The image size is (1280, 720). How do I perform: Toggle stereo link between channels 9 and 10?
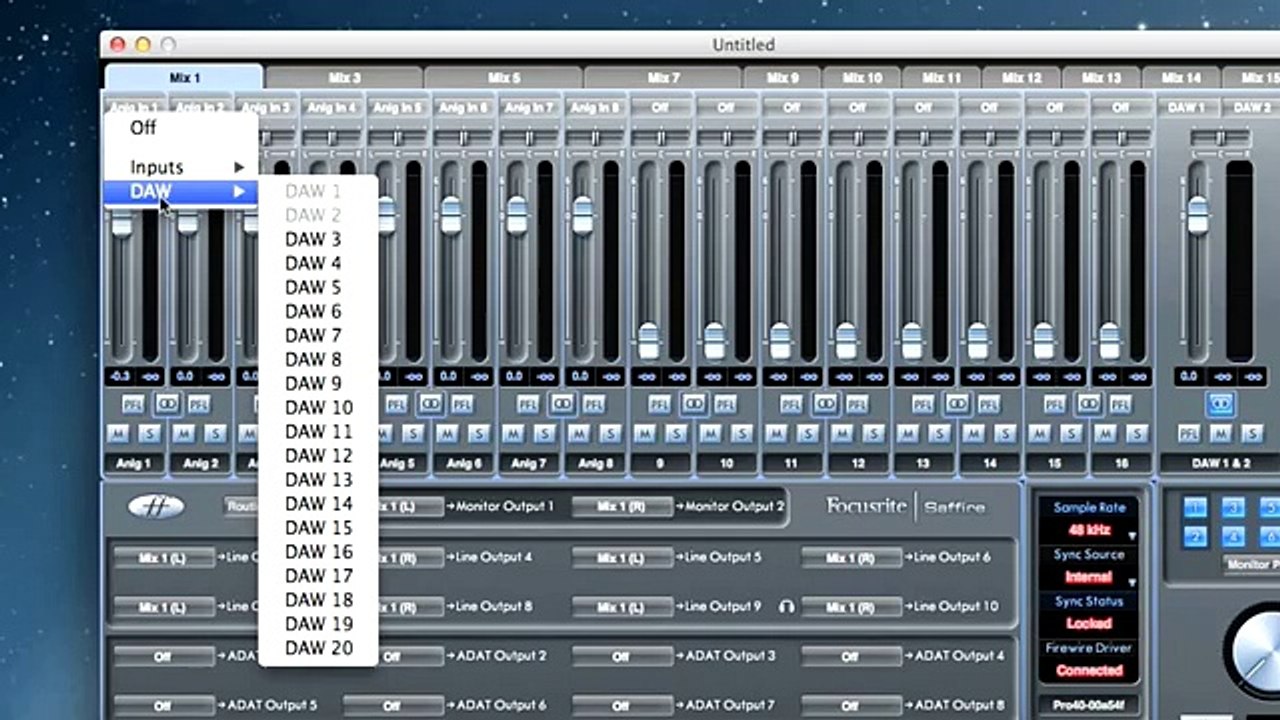click(694, 403)
